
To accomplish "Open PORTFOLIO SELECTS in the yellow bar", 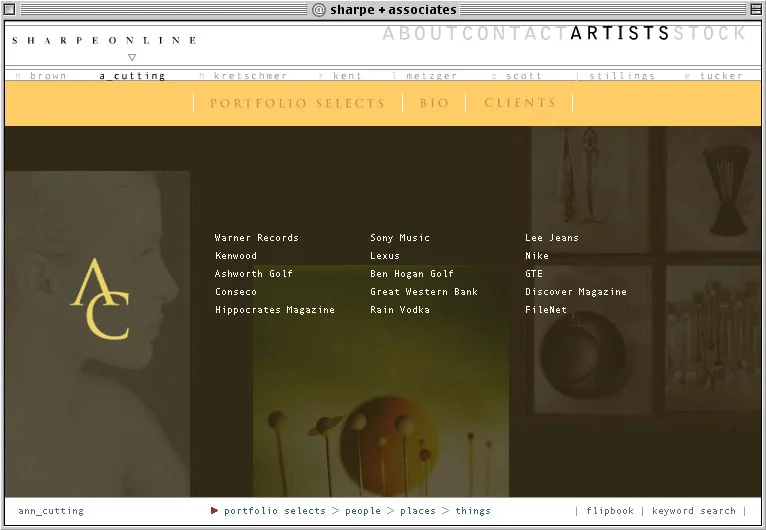I will tap(298, 104).
